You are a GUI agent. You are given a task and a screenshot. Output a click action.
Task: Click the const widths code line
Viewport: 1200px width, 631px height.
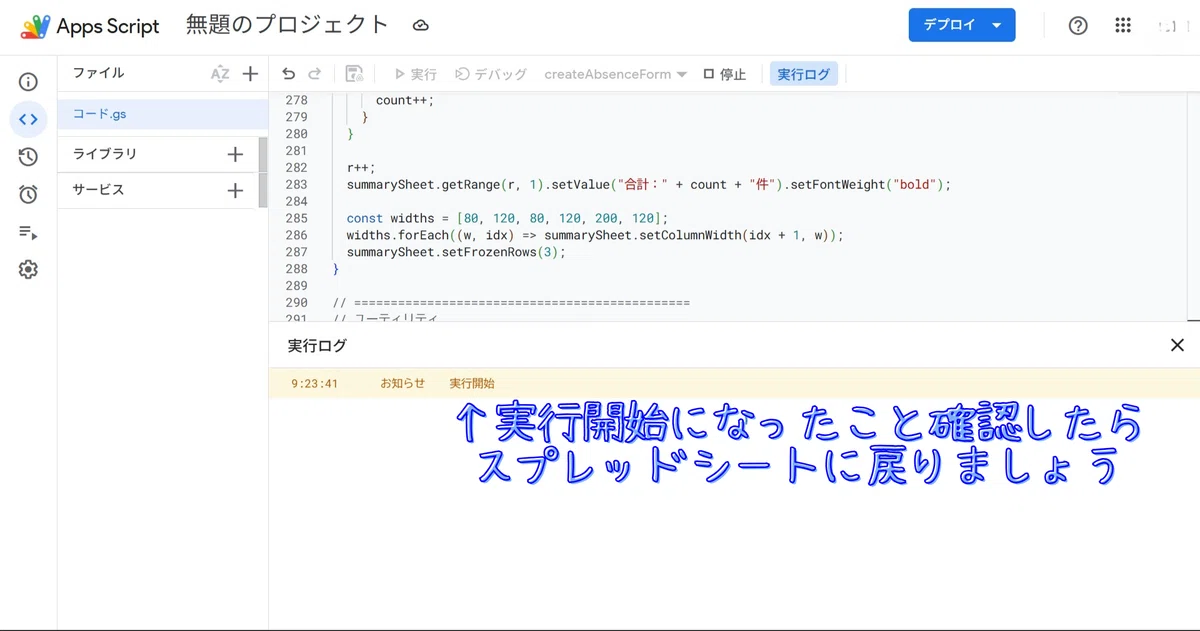point(507,218)
